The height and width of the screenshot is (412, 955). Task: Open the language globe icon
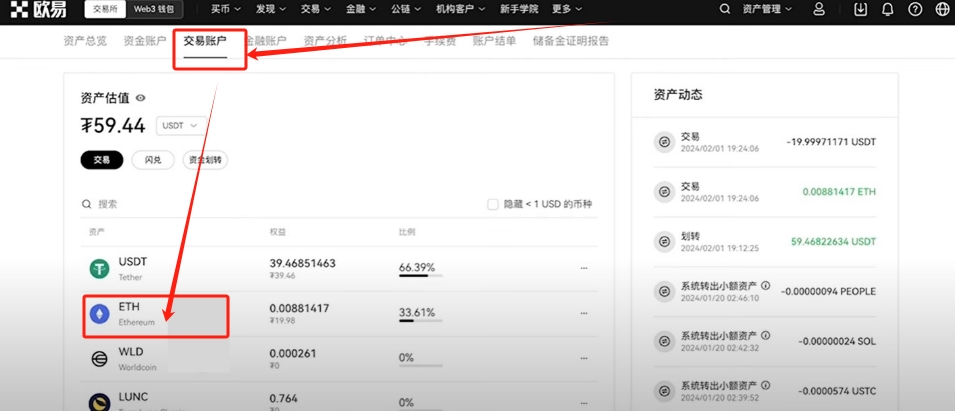[942, 9]
